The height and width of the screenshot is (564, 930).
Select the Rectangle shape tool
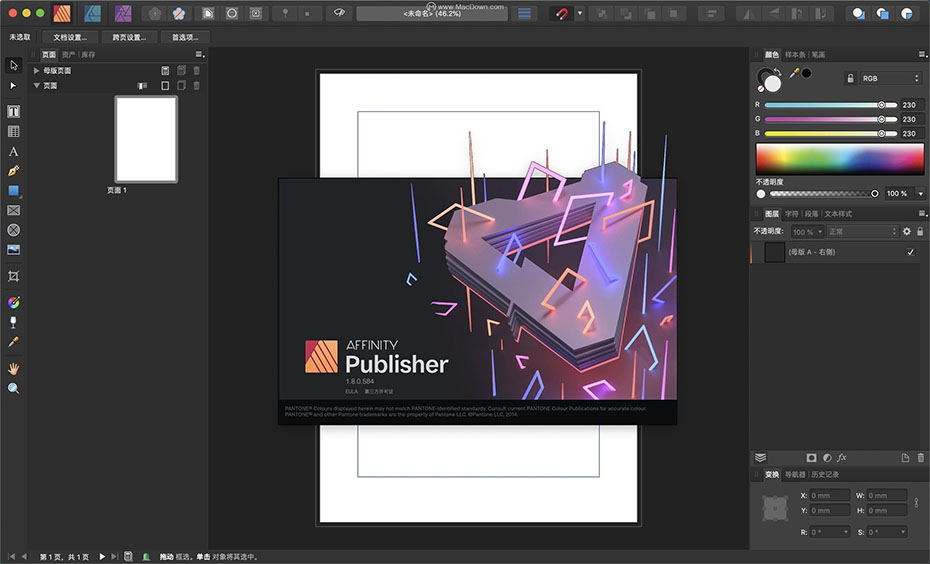click(x=14, y=191)
